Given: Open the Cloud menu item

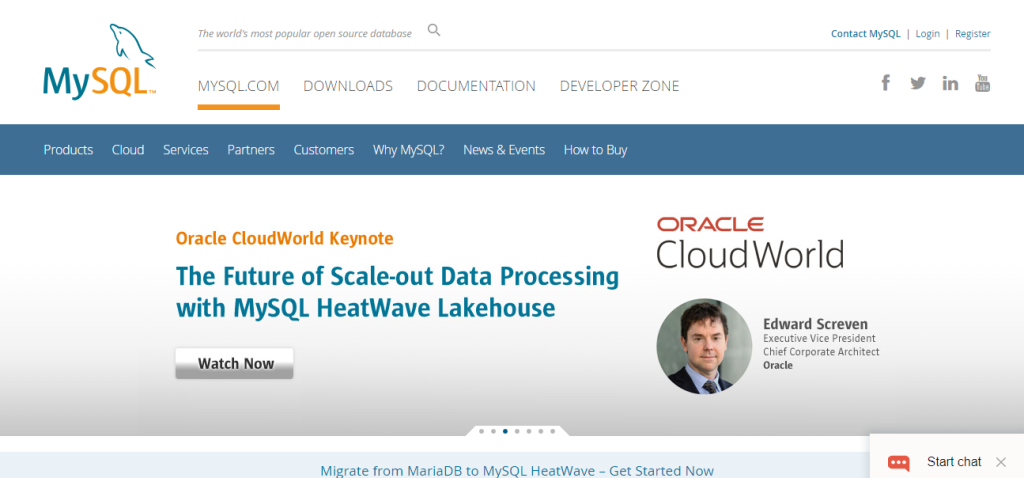Looking at the screenshot, I should [x=128, y=150].
